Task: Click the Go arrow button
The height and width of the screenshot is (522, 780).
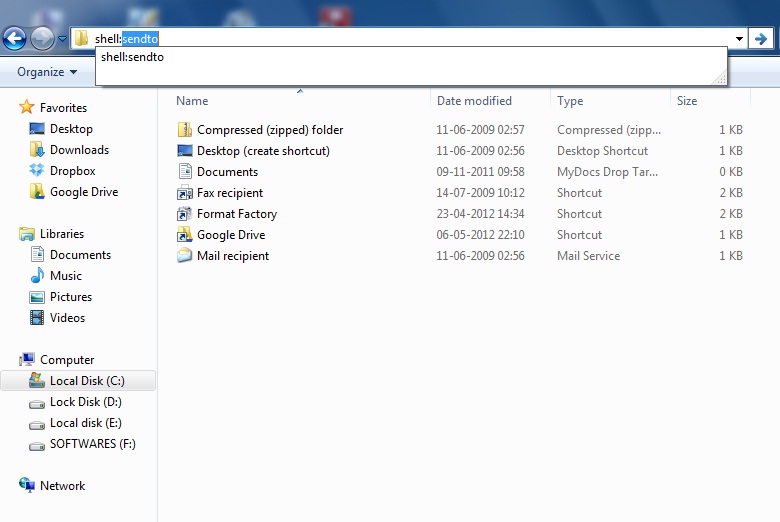Action: click(x=761, y=38)
